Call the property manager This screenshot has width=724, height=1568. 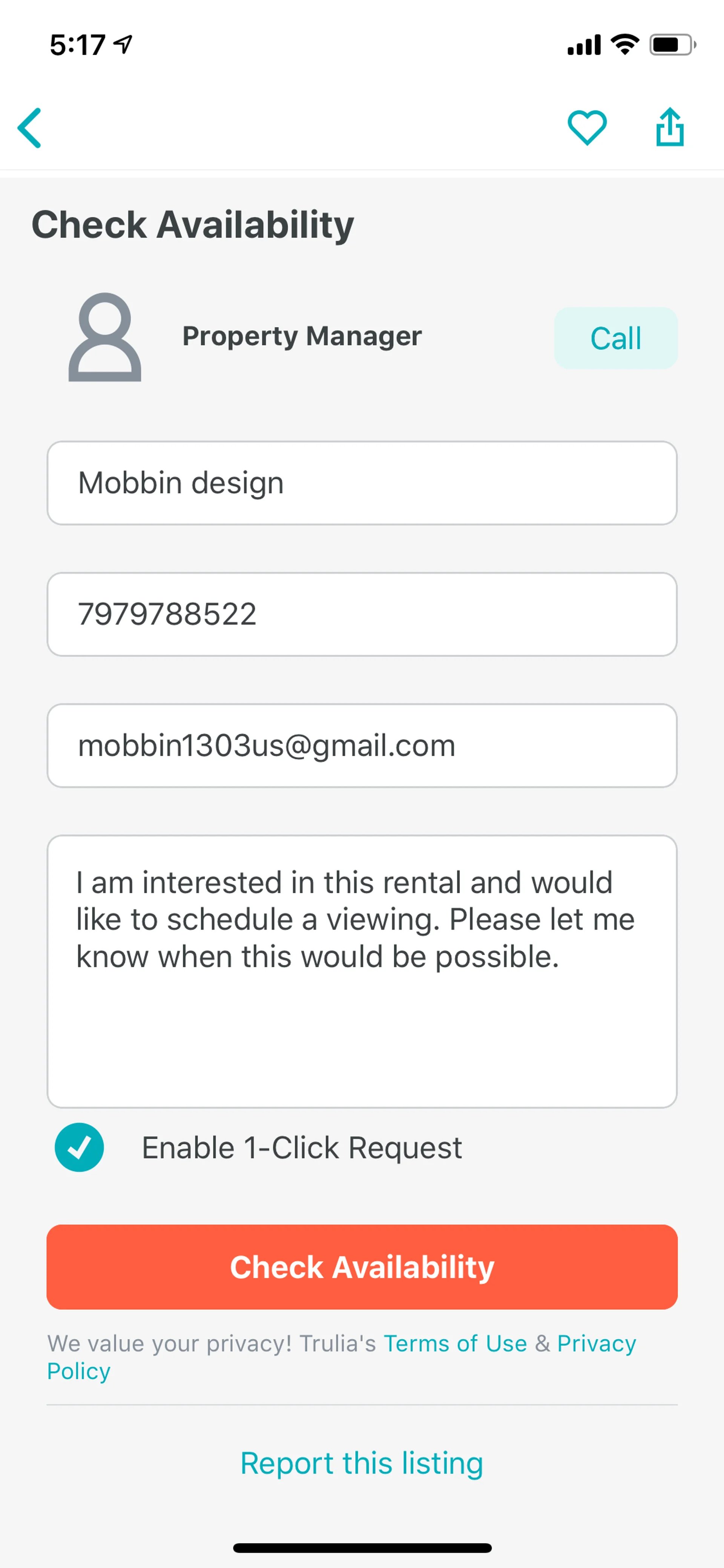tap(615, 338)
